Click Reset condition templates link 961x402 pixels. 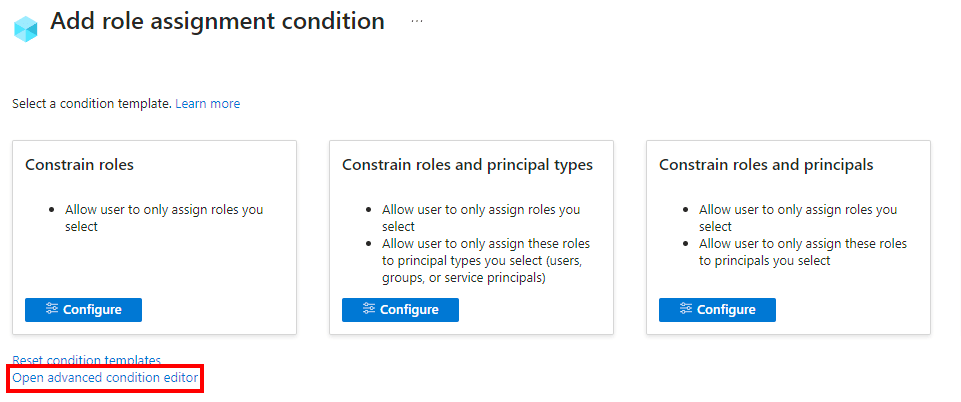click(x=86, y=360)
